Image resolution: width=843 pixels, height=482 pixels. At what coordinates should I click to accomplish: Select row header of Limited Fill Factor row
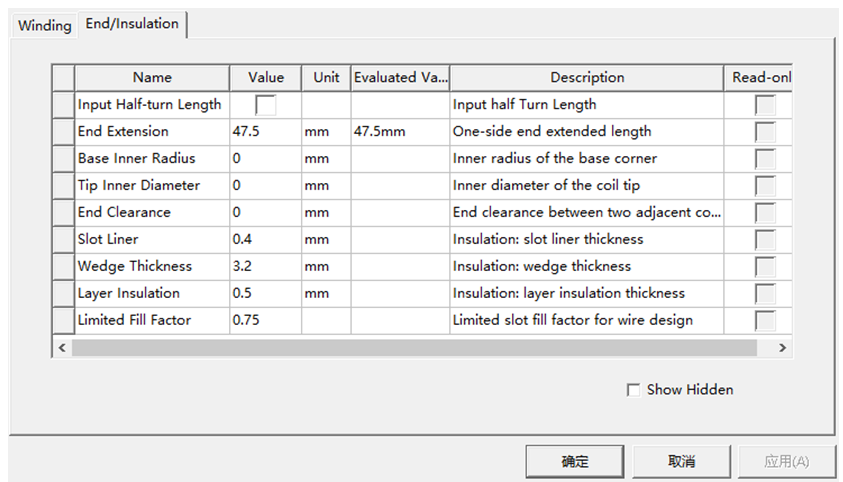click(63, 320)
